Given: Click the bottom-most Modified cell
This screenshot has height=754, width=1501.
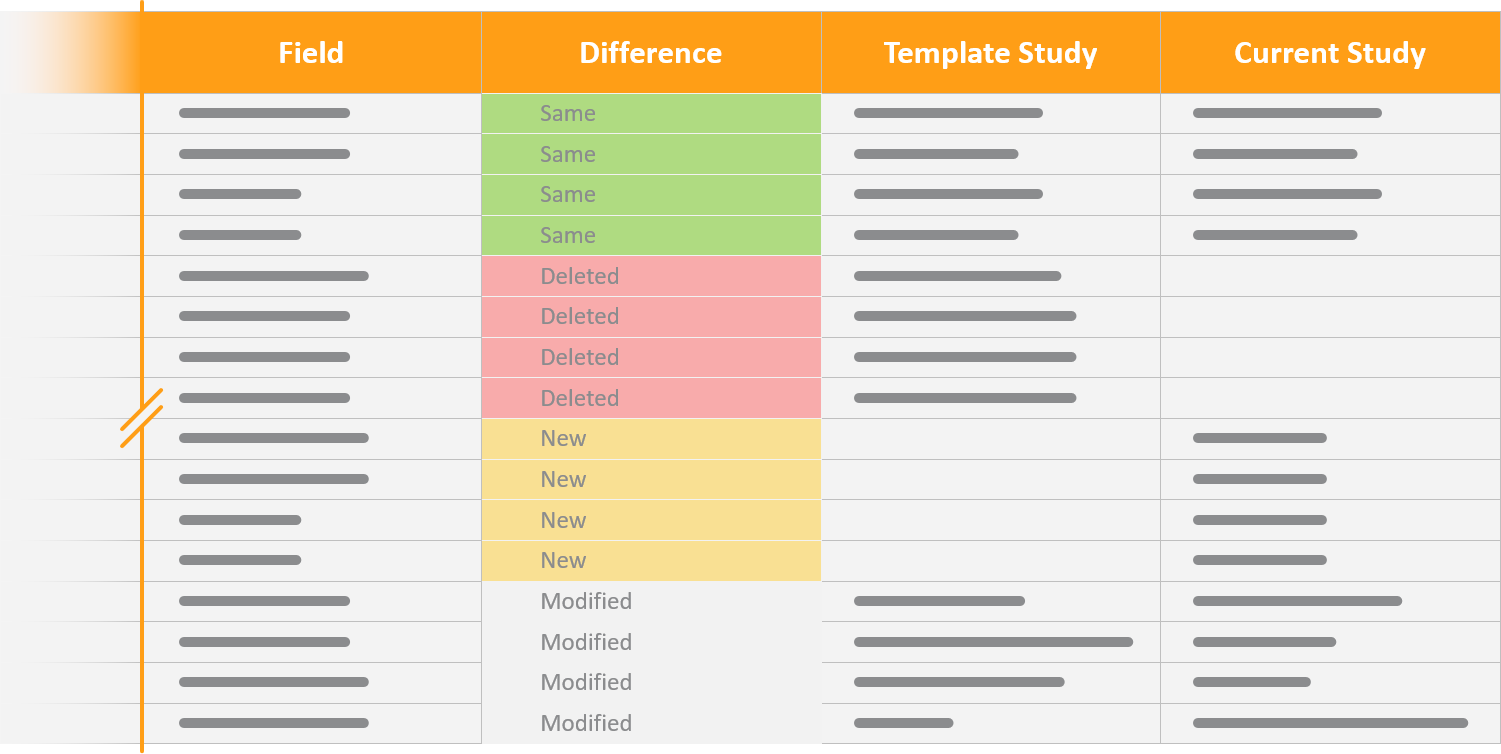Looking at the screenshot, I should (x=650, y=723).
